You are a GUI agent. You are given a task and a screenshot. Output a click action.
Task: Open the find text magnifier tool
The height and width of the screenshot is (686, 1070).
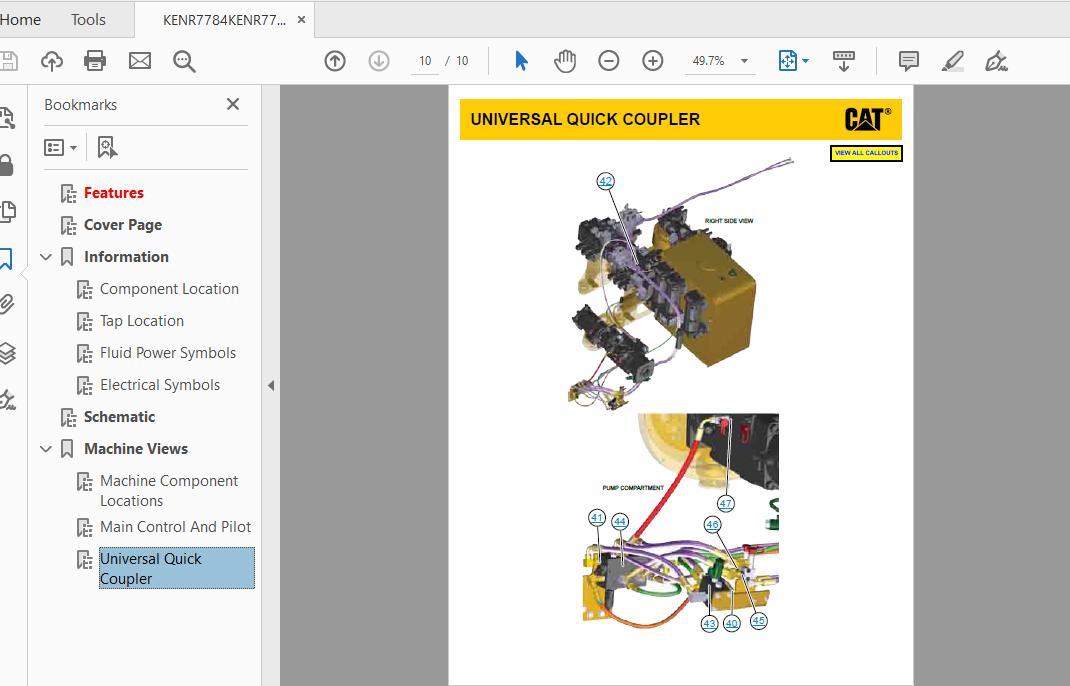click(184, 61)
